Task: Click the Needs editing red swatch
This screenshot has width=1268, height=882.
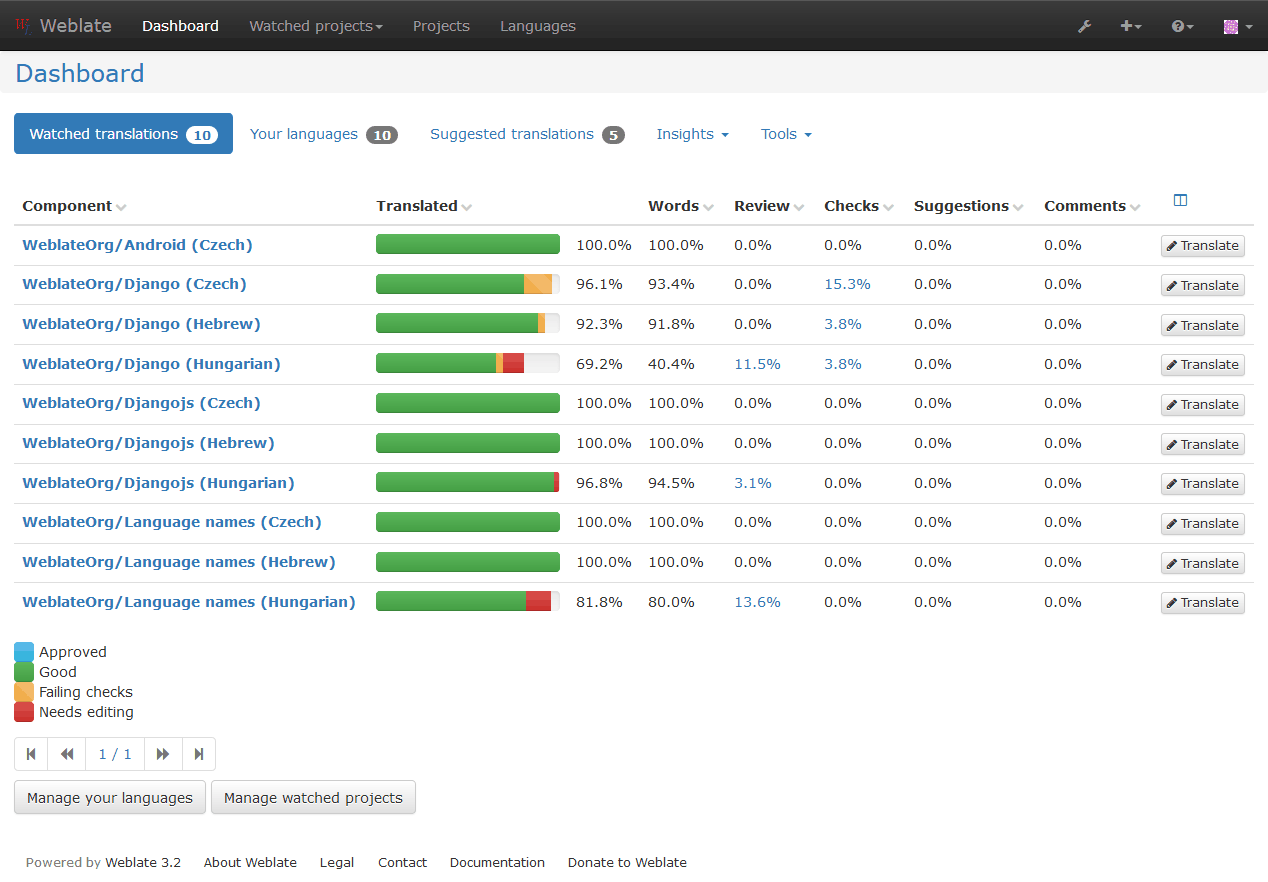Action: point(24,712)
